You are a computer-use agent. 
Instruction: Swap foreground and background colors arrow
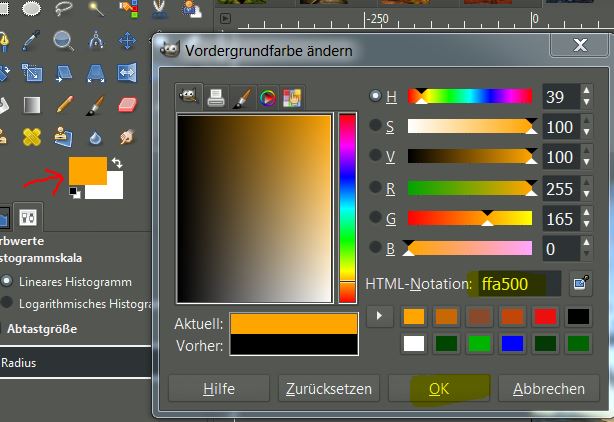click(x=117, y=162)
